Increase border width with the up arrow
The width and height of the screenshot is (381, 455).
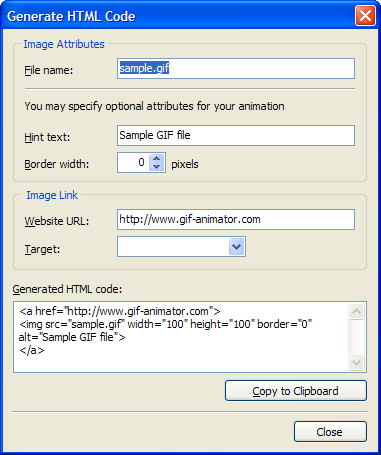[157, 158]
